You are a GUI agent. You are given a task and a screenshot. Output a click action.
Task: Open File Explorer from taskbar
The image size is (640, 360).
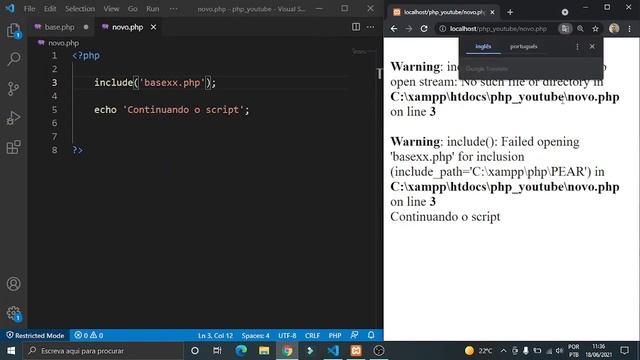click(264, 351)
